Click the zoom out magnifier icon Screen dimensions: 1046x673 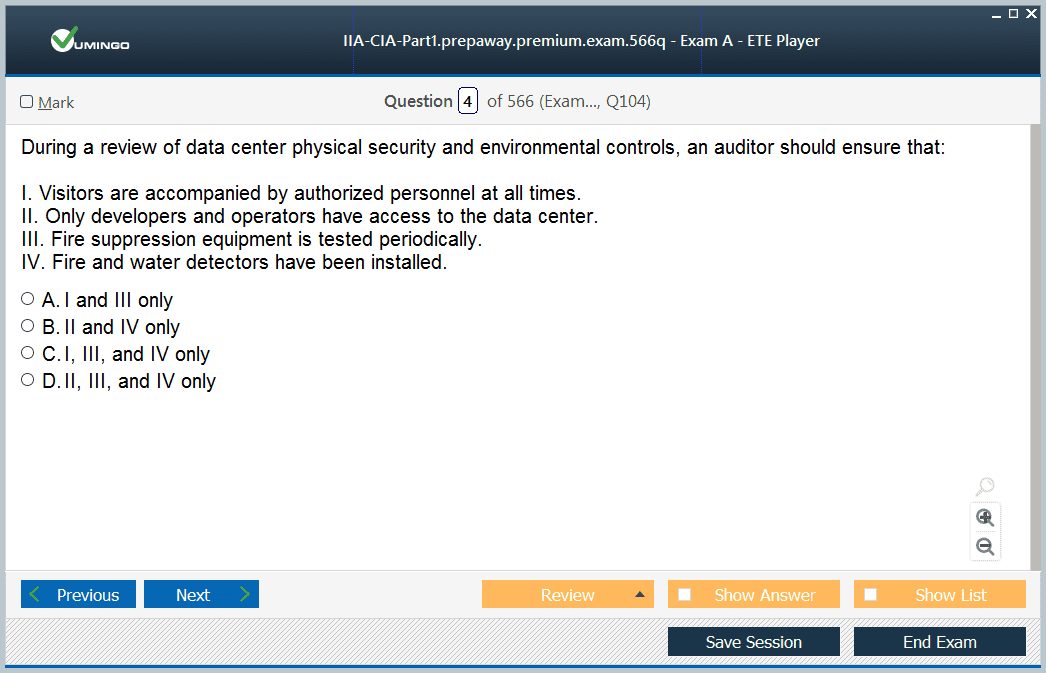click(985, 546)
